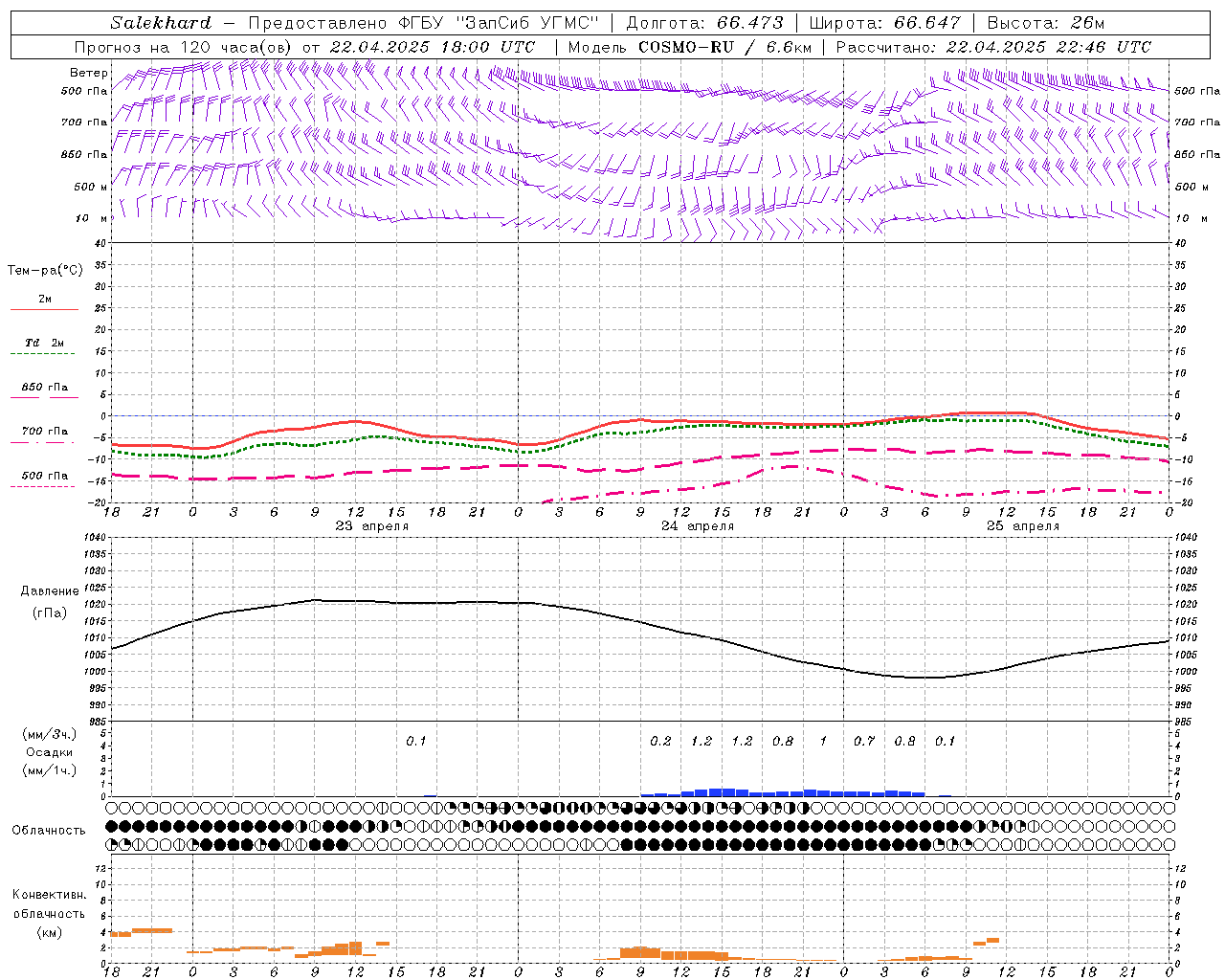Select the 'Предоставлено ФГБУ "ЗапСиб УГМС"' provider text
The height and width of the screenshot is (980, 1225).
tap(423, 23)
